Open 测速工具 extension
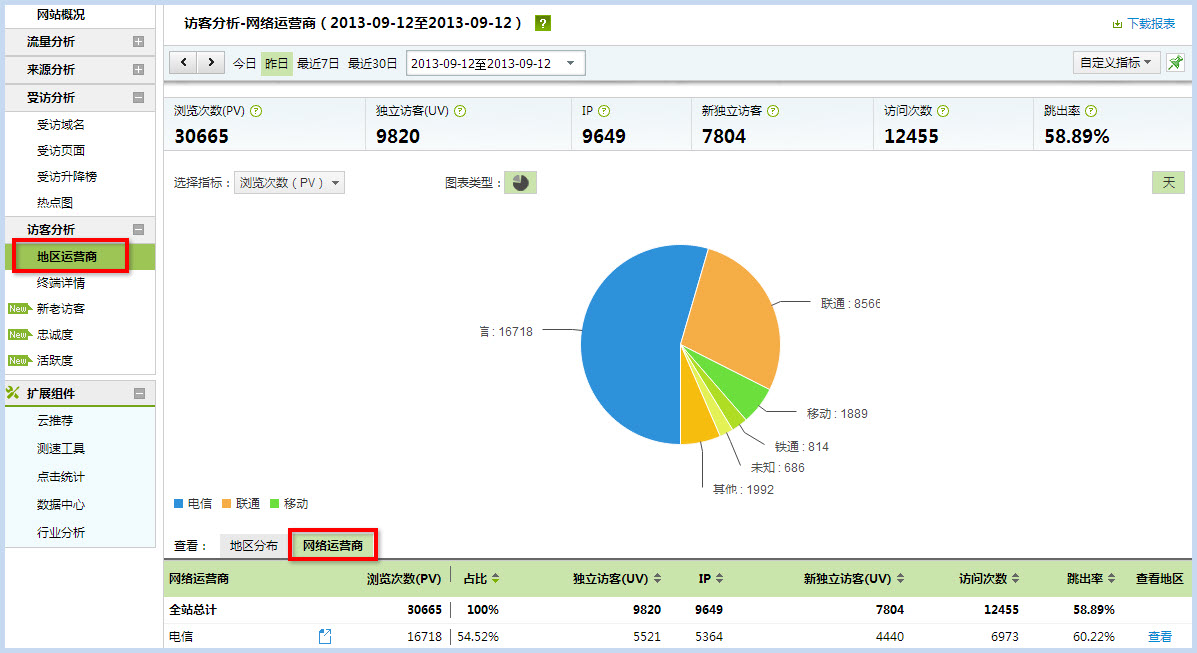This screenshot has height=653, width=1197. pyautogui.click(x=61, y=448)
